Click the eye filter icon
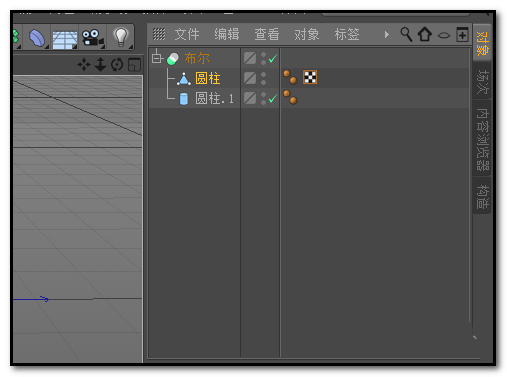Screen dimensions: 507x377 click(x=444, y=35)
